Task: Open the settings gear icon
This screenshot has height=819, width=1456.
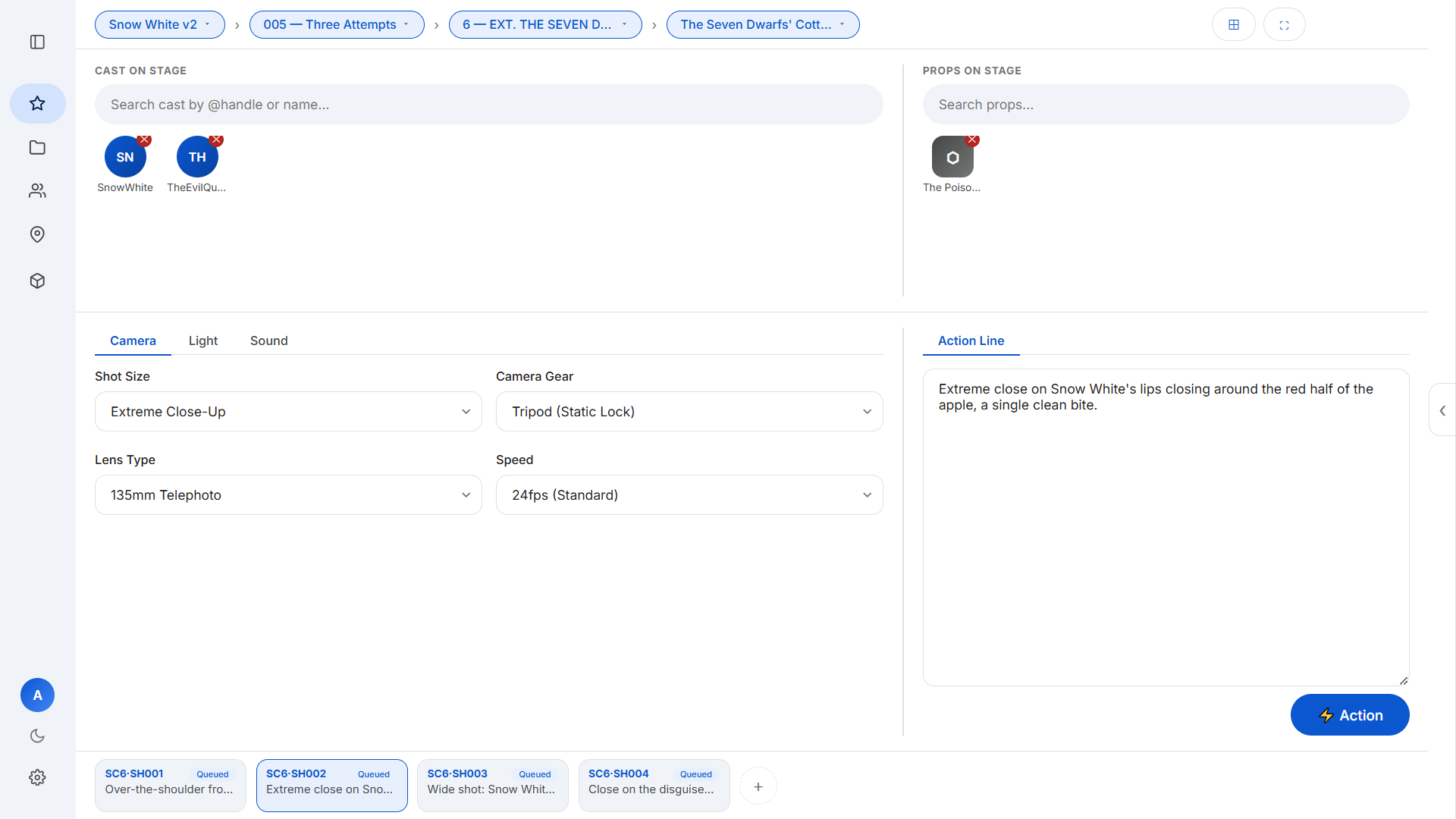Action: 37,777
